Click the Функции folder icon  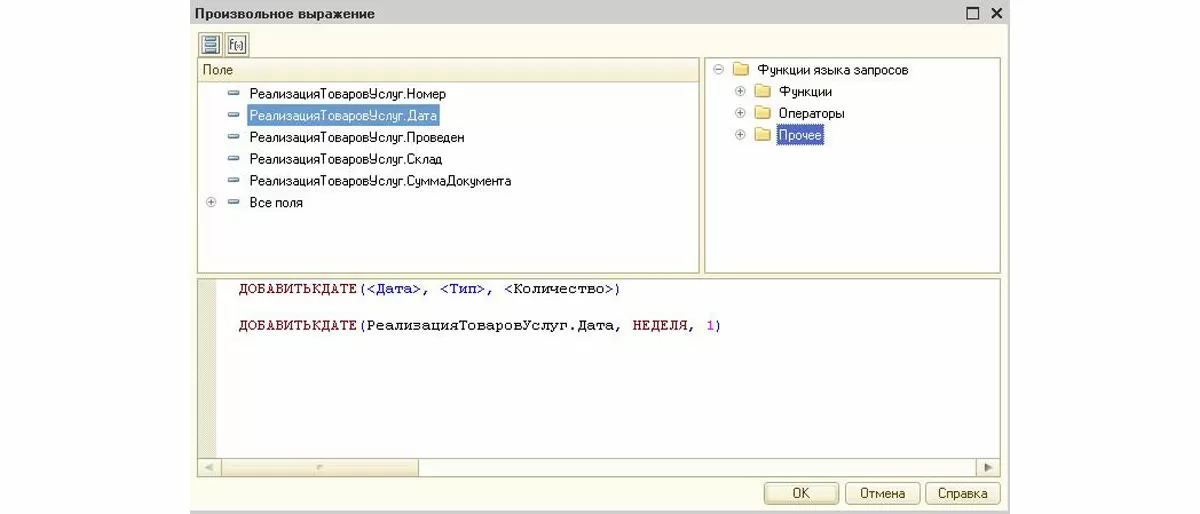[762, 91]
